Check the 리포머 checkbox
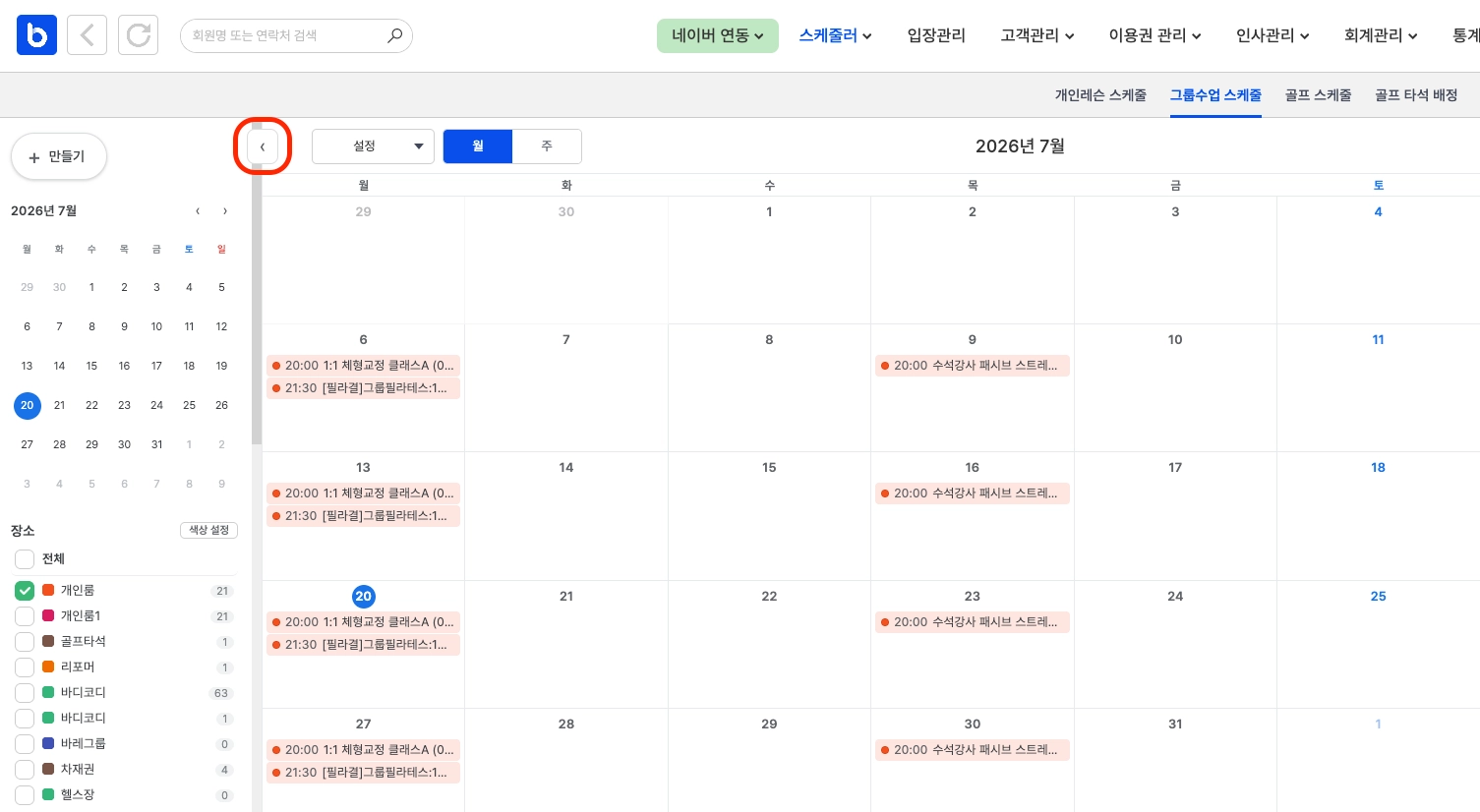Viewport: 1480px width, 812px height. tap(25, 667)
